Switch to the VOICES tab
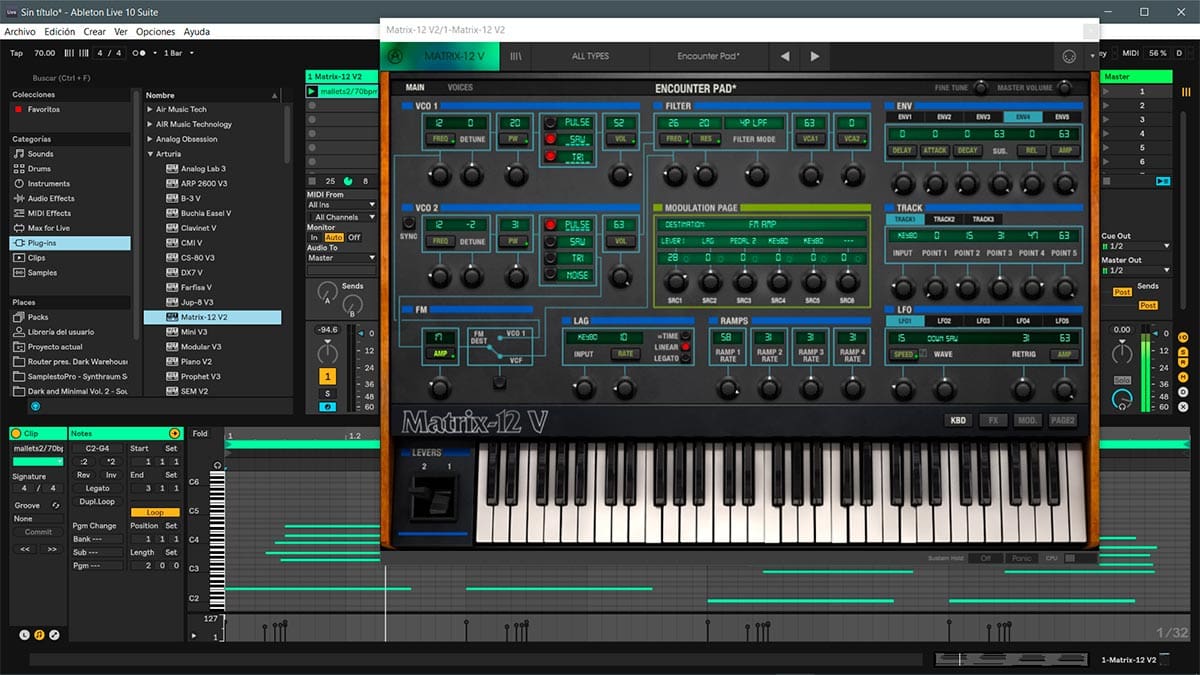 [460, 88]
